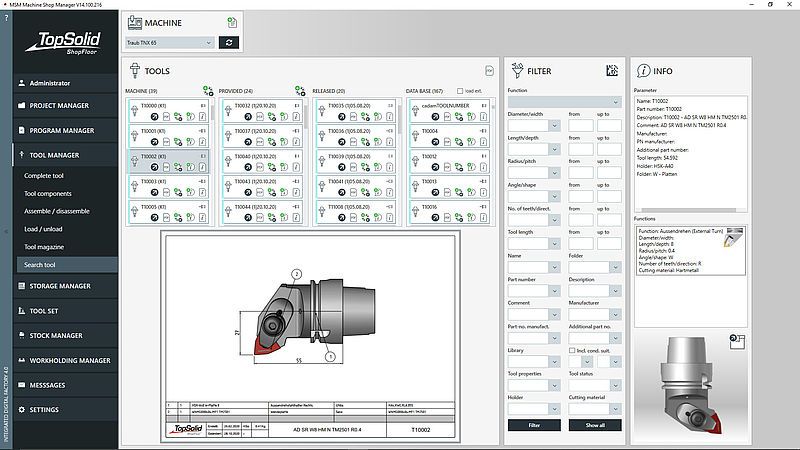
Task: Open the Traub TNX 65 machine dropdown
Action: coord(171,43)
